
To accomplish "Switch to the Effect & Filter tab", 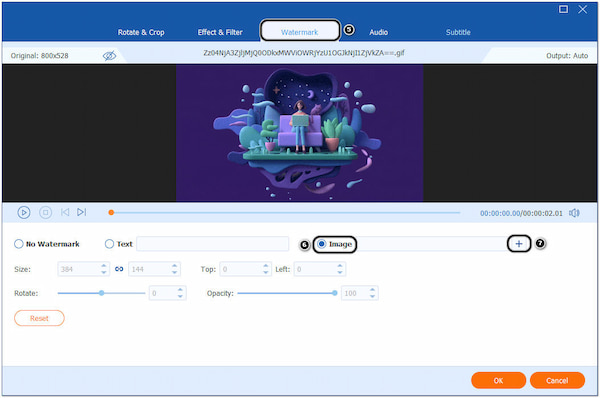I will [220, 32].
